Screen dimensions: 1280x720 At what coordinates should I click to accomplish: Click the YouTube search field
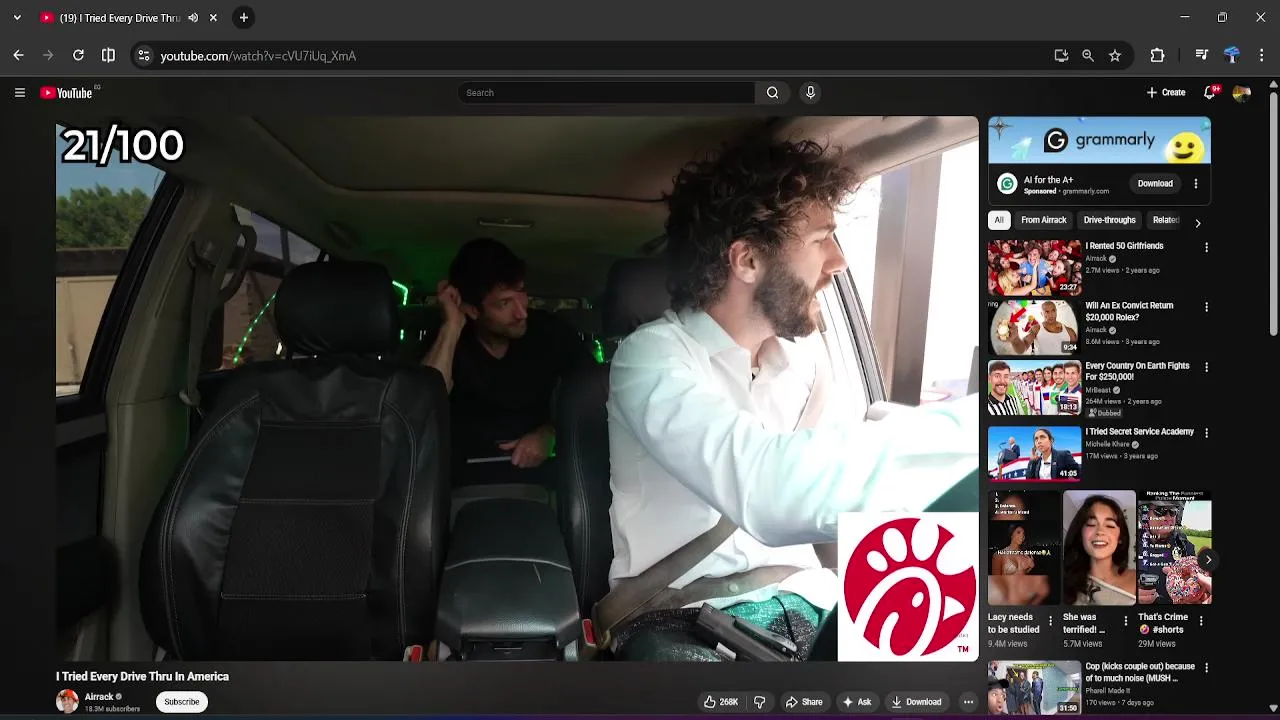pos(606,93)
